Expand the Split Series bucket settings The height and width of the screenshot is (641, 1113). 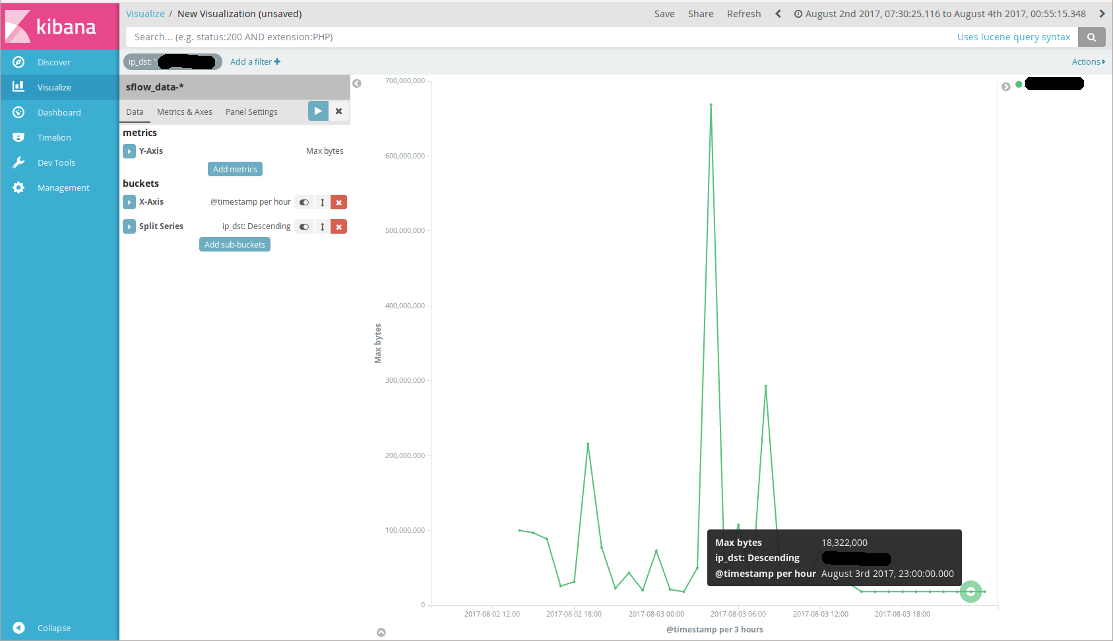(x=129, y=226)
